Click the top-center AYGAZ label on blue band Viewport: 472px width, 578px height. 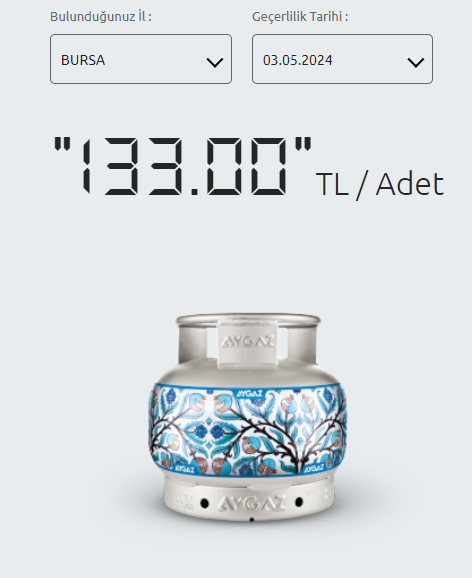point(249,393)
